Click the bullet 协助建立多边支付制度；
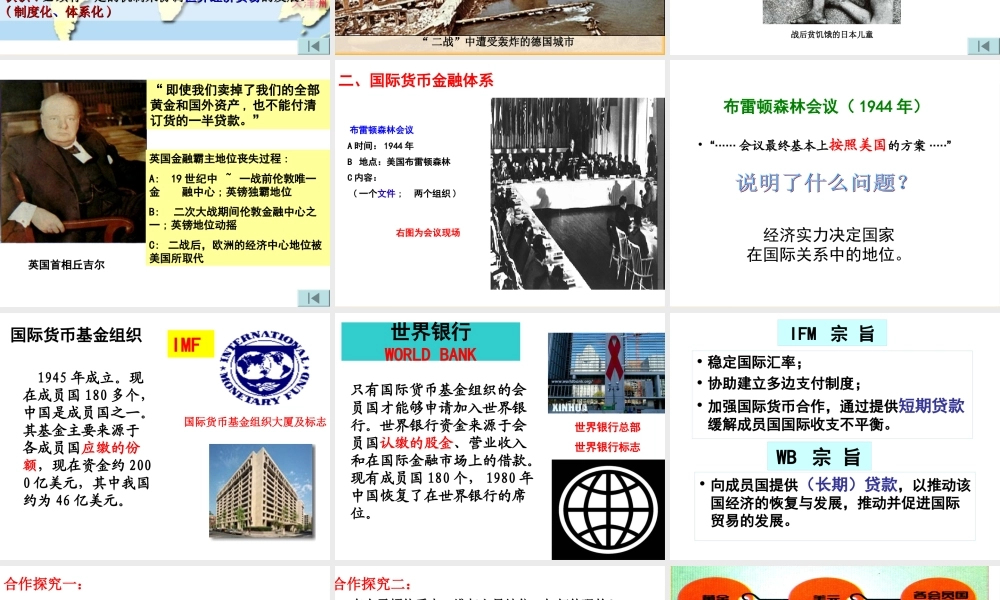Screen dimensions: 1000x600 pos(784,383)
